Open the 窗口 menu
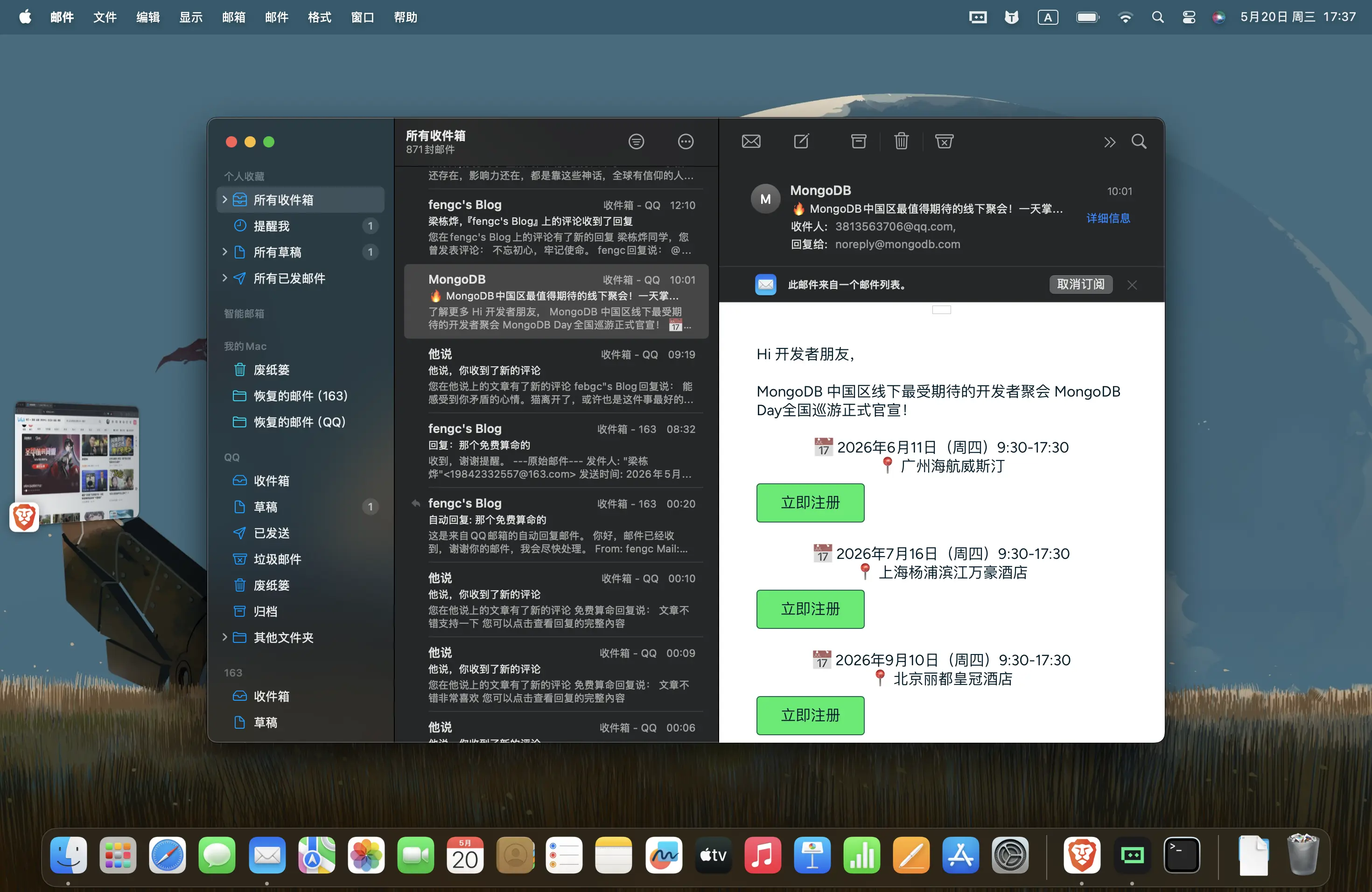The image size is (1372, 892). coord(363,17)
